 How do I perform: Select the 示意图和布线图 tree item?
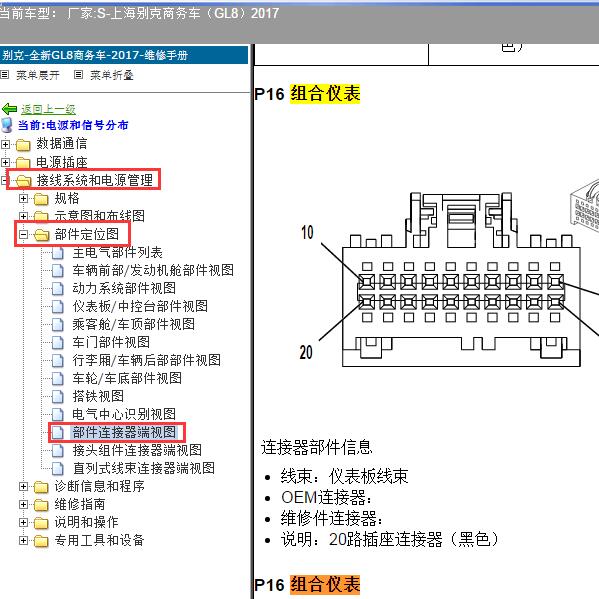pyautogui.click(x=99, y=216)
